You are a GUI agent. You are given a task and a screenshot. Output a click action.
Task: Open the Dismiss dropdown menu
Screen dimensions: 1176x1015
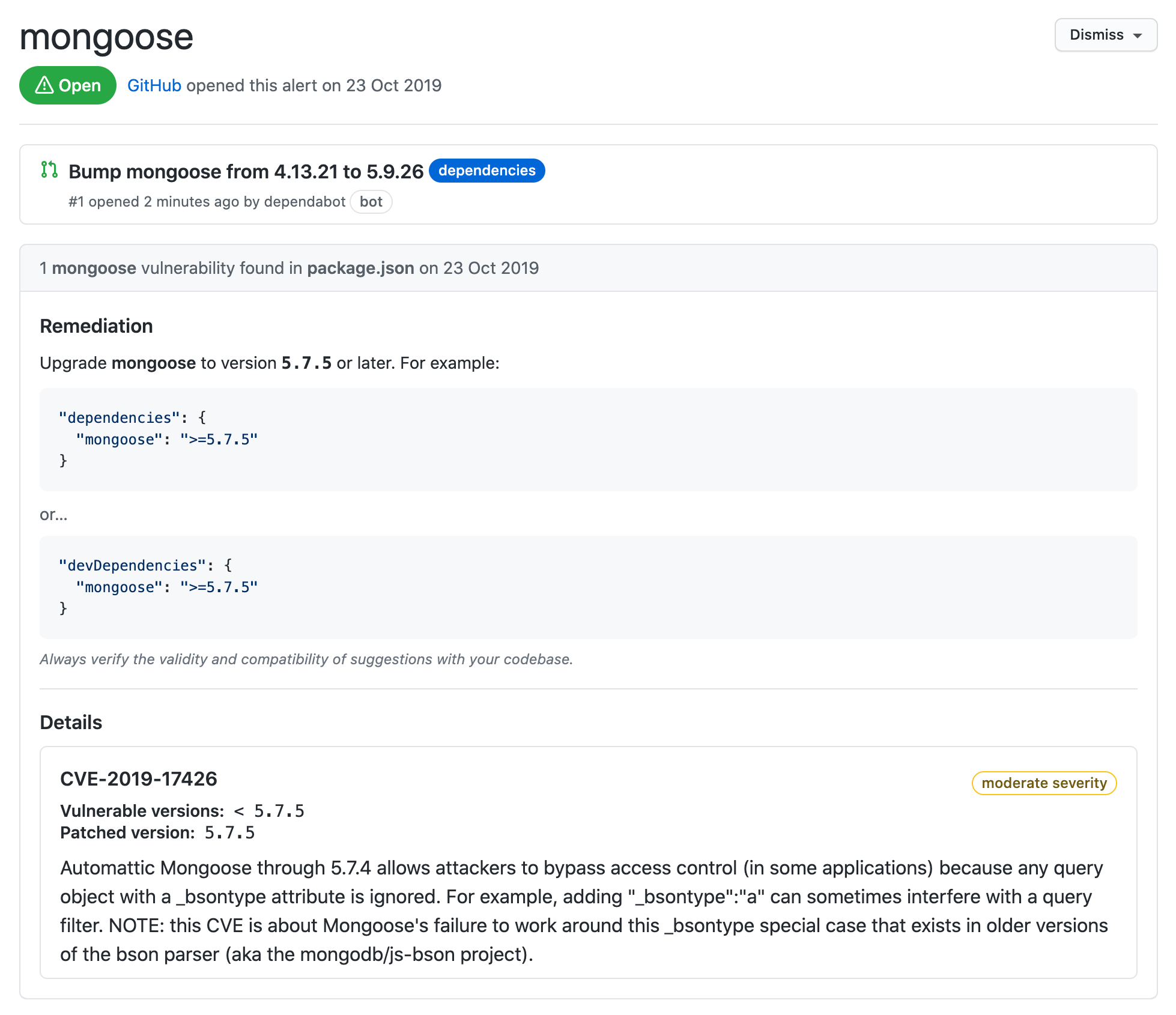click(1105, 35)
